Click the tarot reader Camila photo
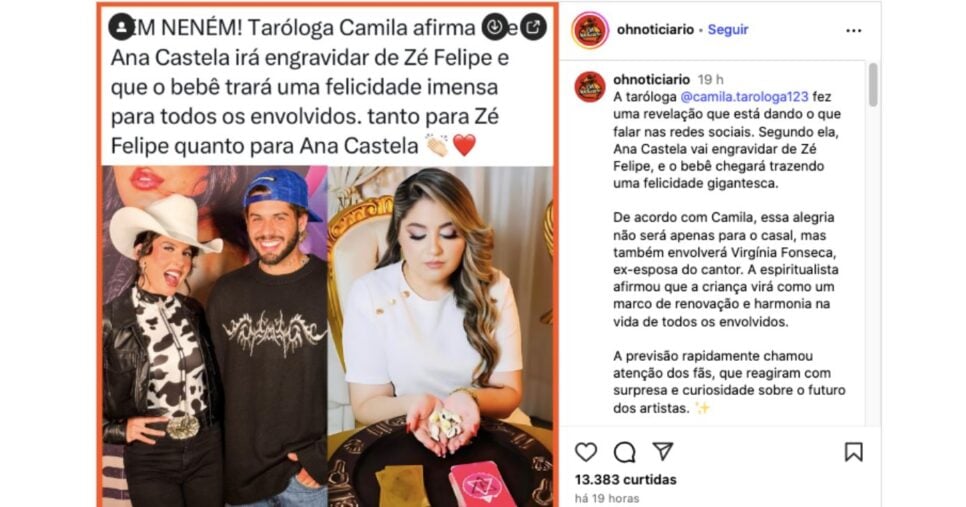The width and height of the screenshot is (966, 507). (x=440, y=336)
